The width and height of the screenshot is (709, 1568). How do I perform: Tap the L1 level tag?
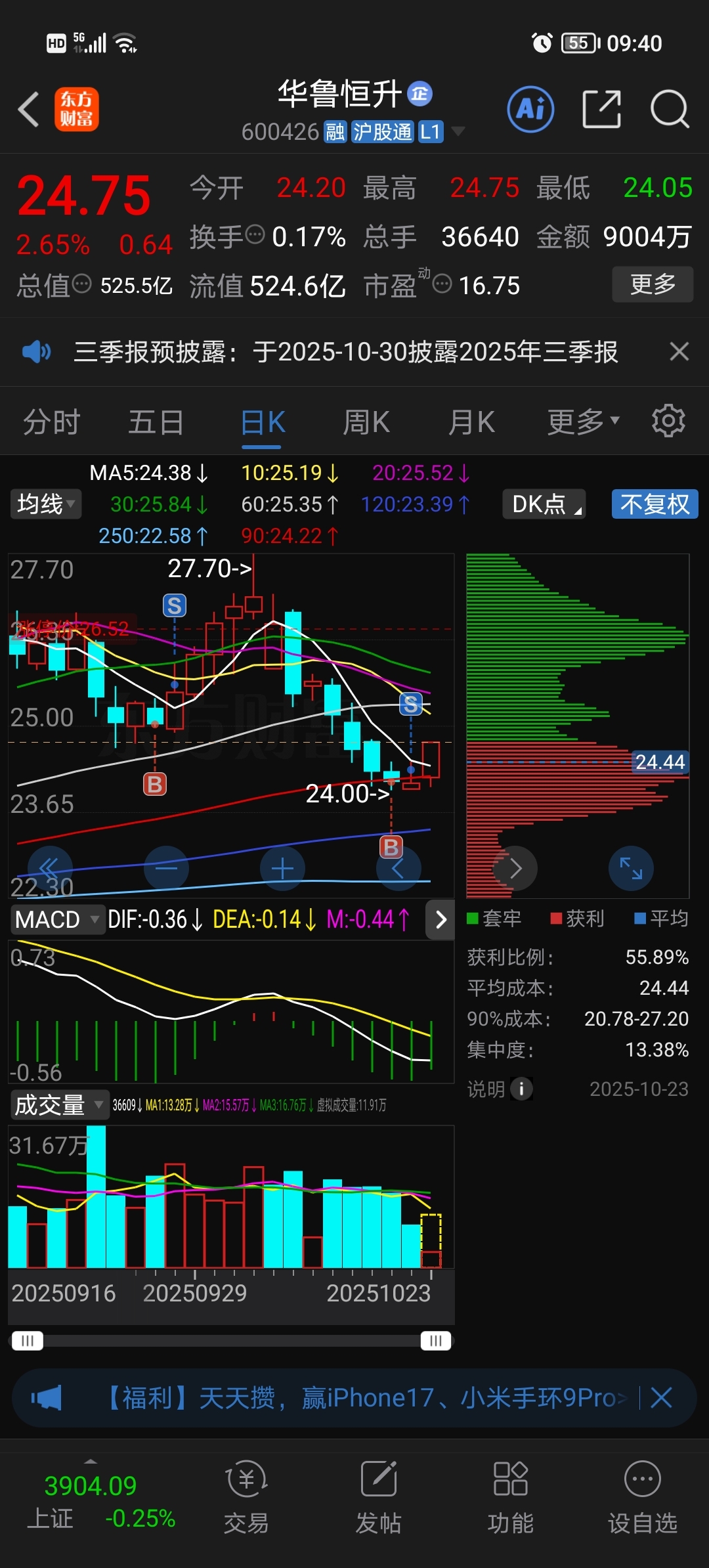point(431,132)
